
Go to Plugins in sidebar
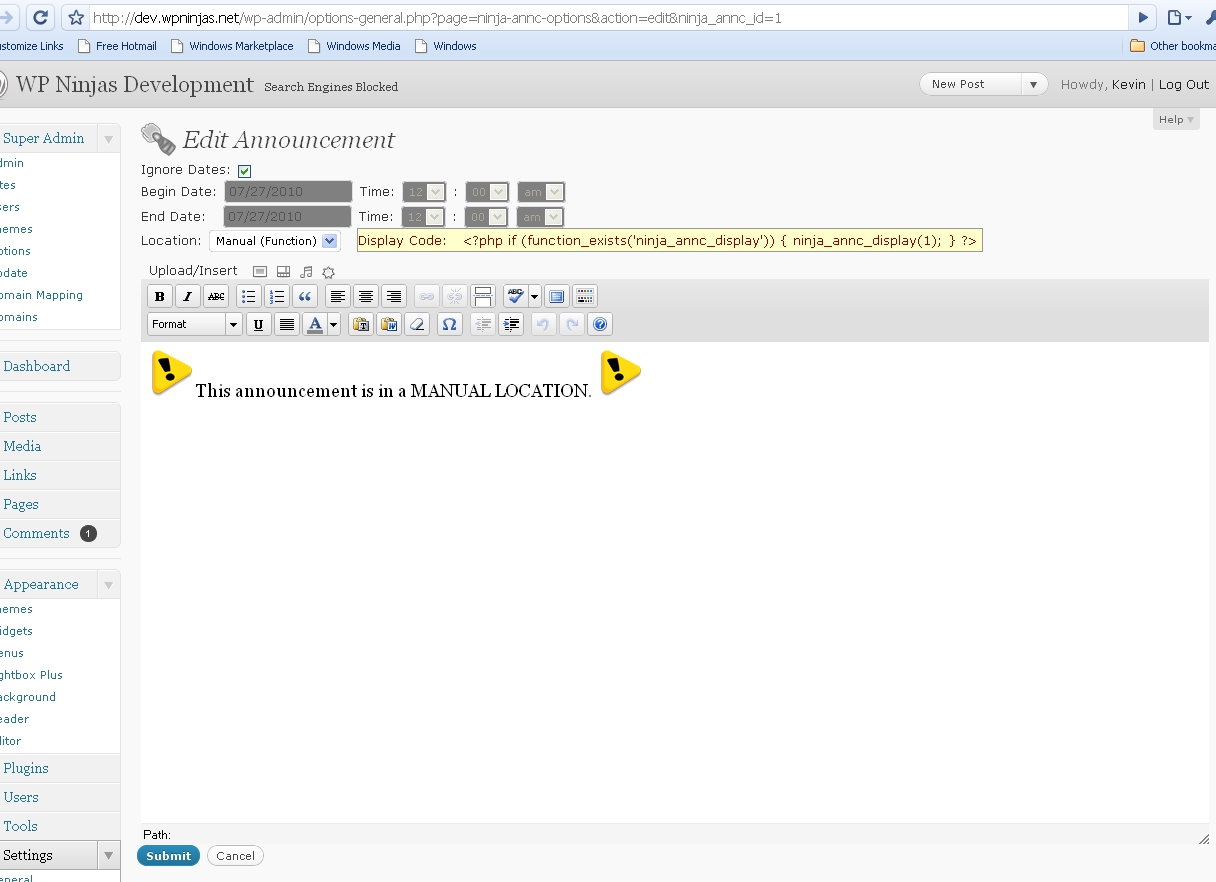coord(26,768)
